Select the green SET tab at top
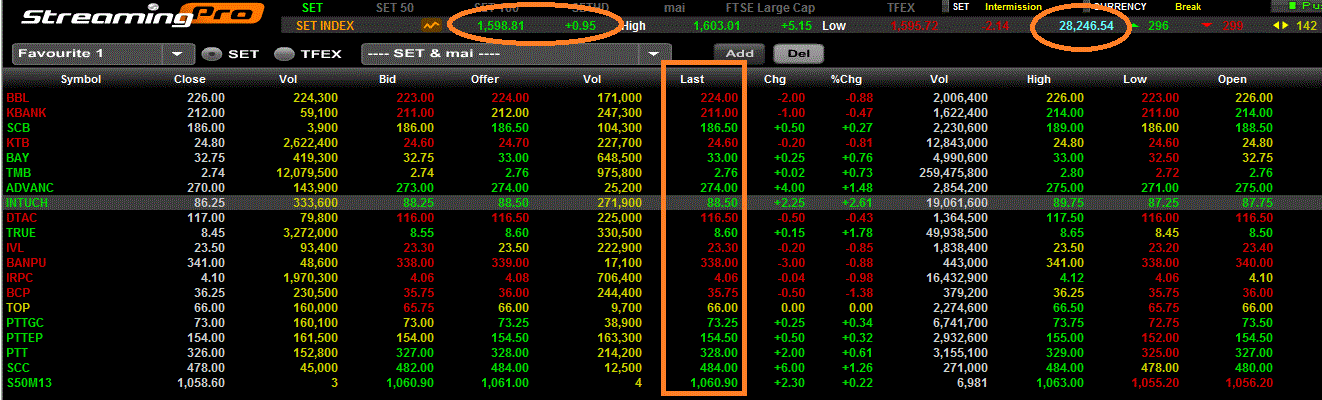The width and height of the screenshot is (1322, 400). click(312, 7)
